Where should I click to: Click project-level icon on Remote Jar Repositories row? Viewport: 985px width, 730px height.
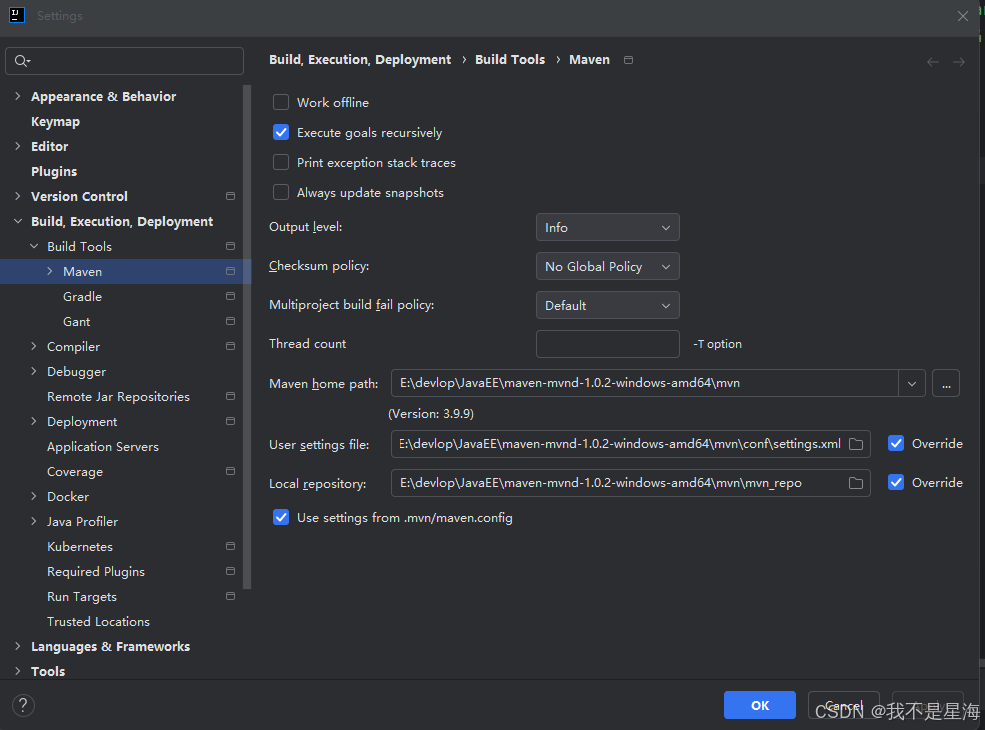tap(231, 396)
